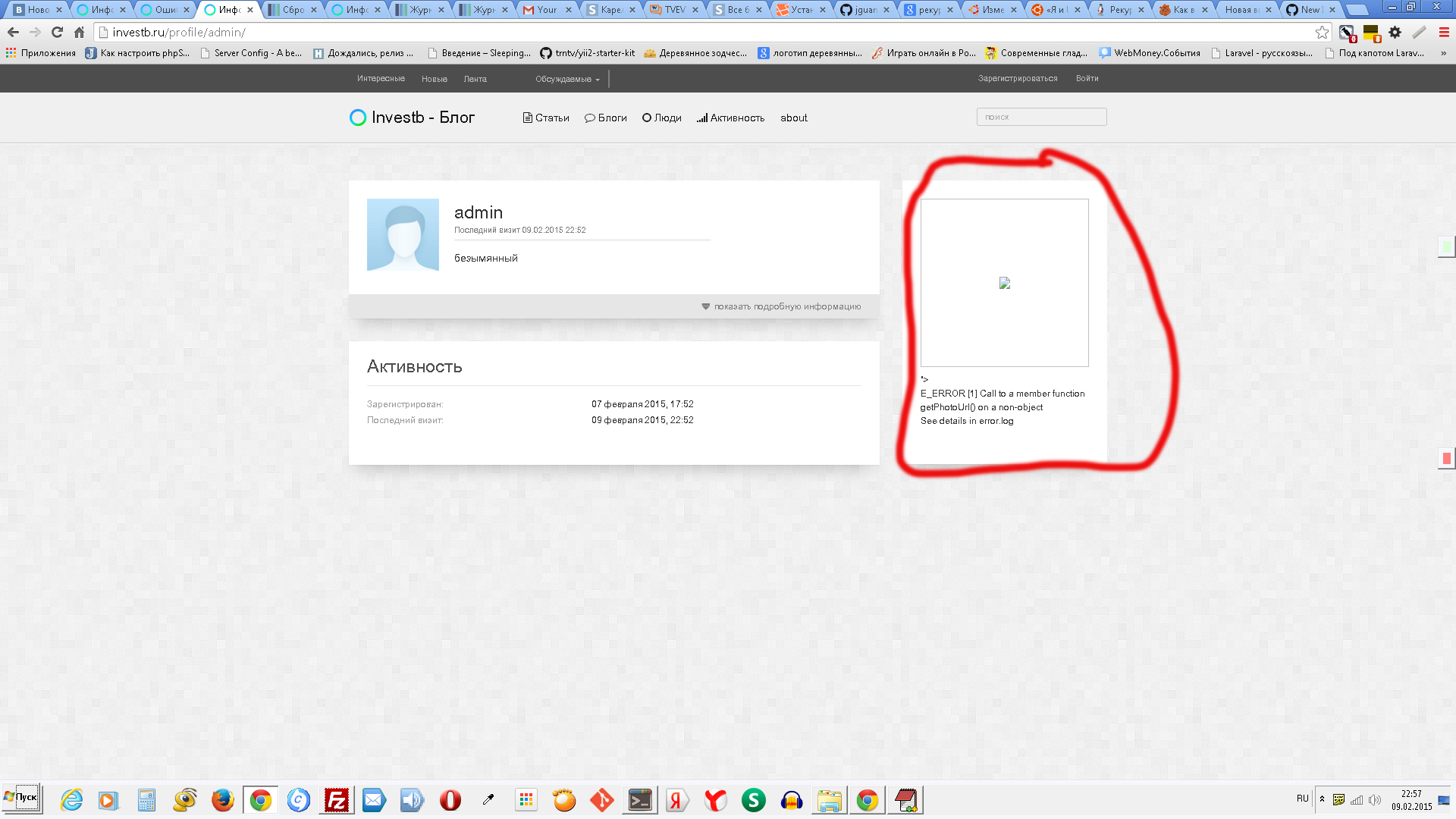Click the поиск search field
Viewport: 1456px width, 819px height.
1041,117
